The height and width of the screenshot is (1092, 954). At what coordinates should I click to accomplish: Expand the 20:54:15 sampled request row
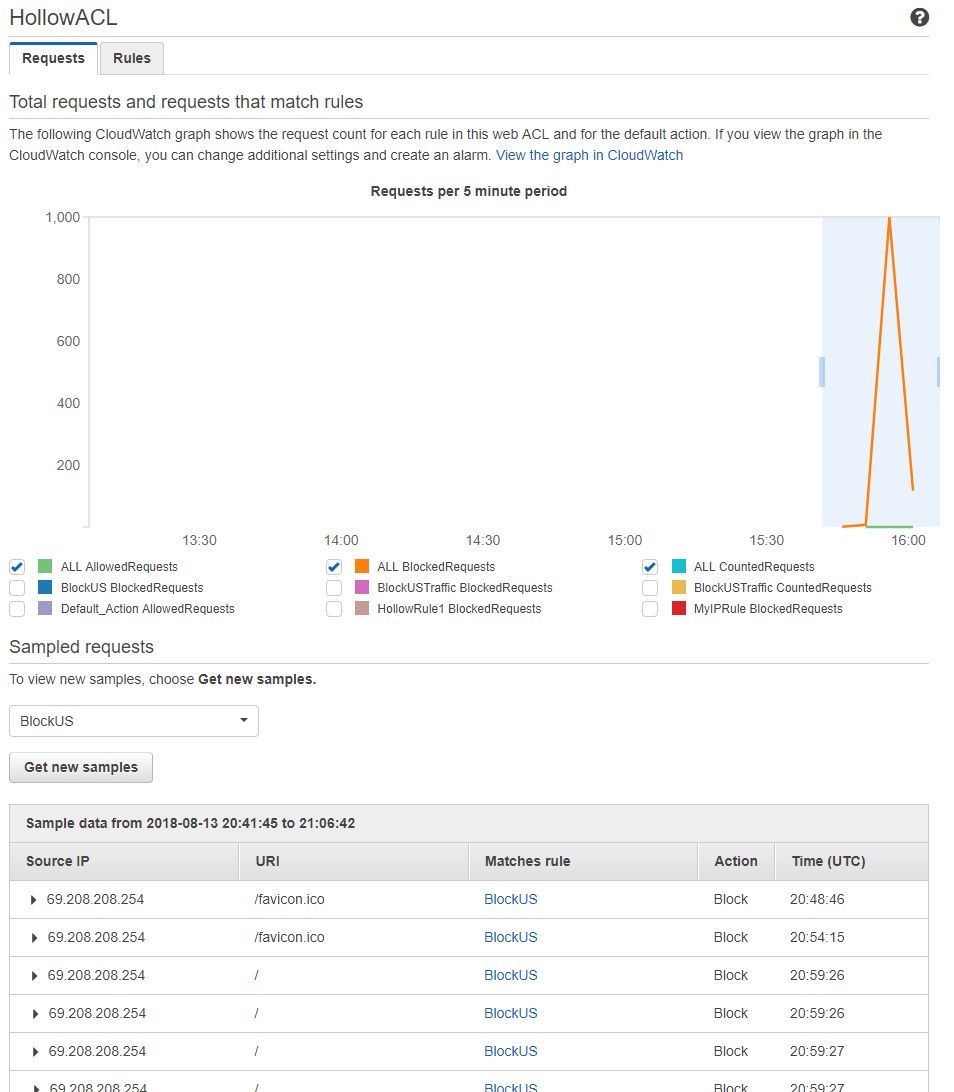[34, 938]
